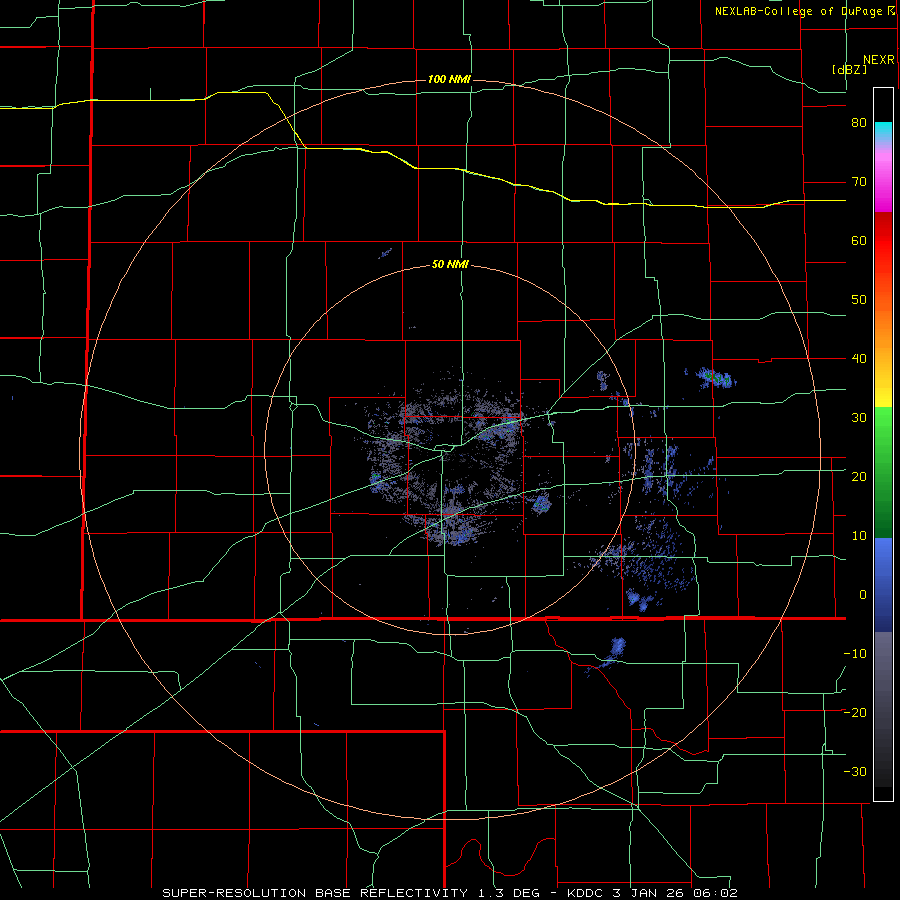This screenshot has width=900, height=900.
Task: Click the 0 dBZ scale value
Action: (x=863, y=595)
